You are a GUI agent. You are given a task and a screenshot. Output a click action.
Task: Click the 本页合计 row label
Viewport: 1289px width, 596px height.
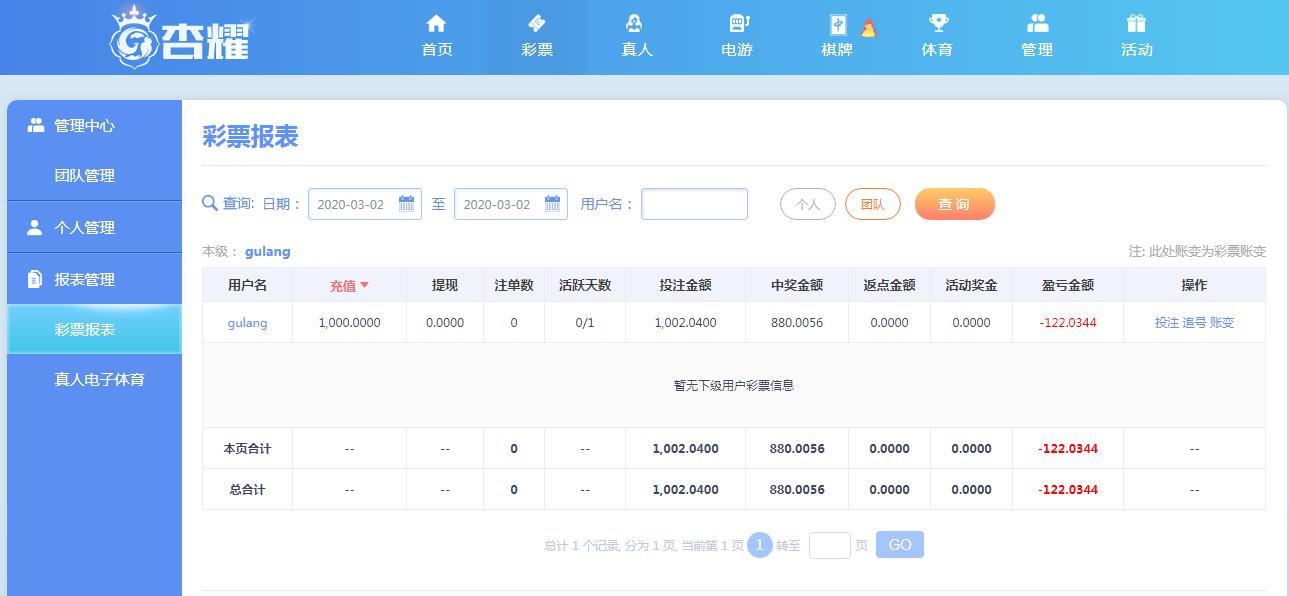click(x=247, y=448)
